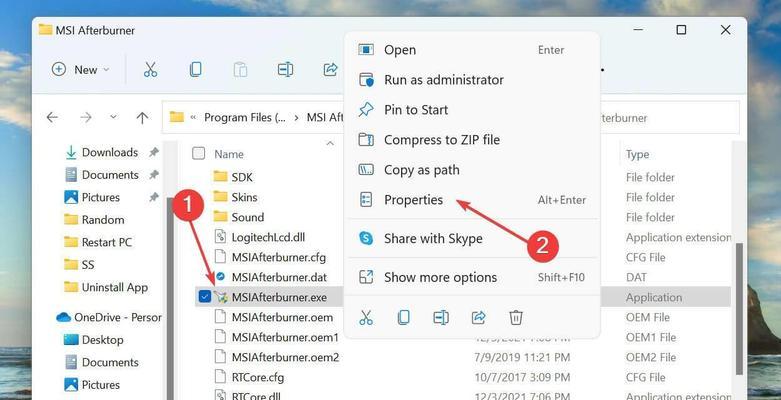The image size is (781, 400).
Task: Click the Share icon in the context menu
Action: coord(479,317)
